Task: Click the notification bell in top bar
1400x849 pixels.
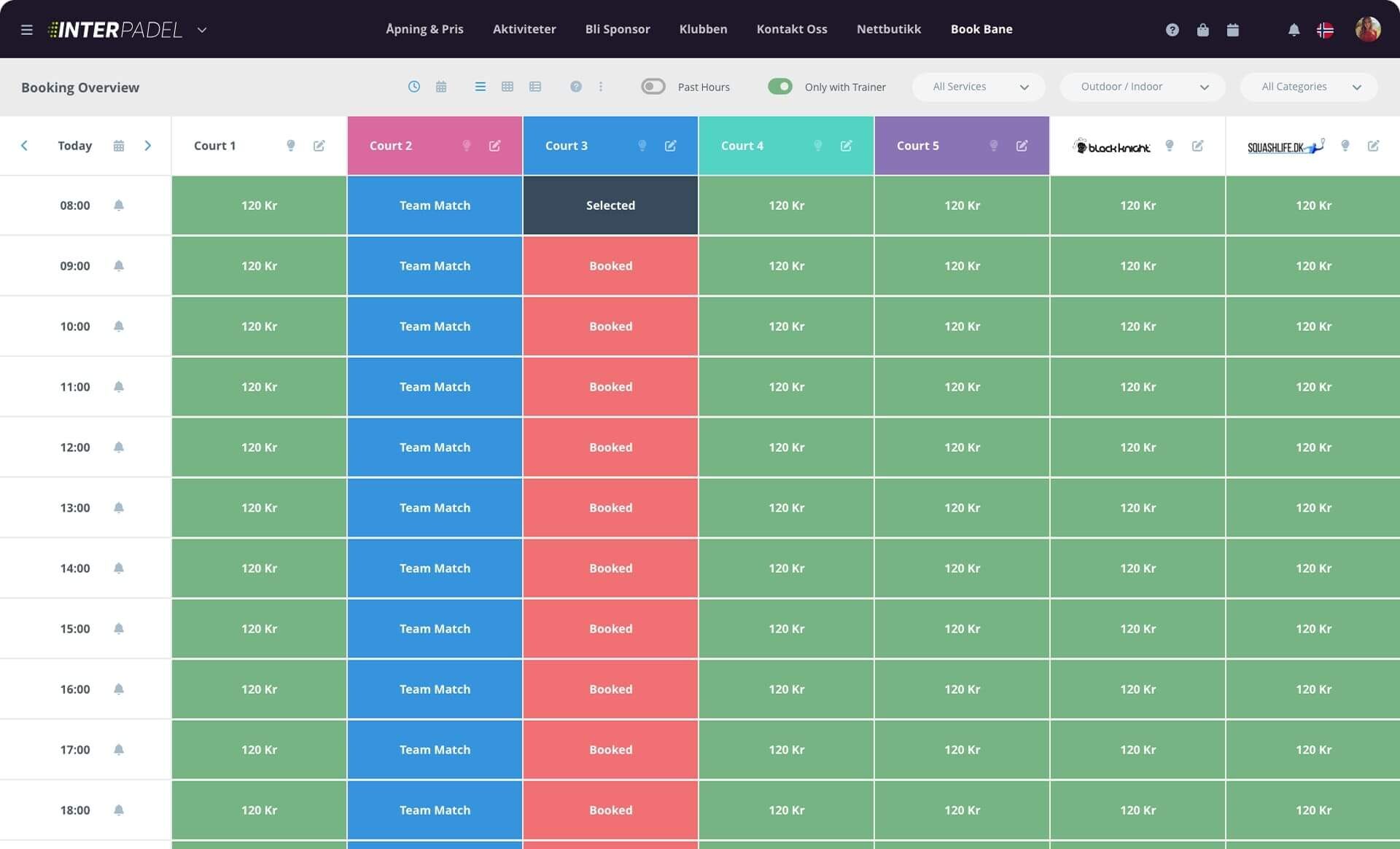Action: [x=1294, y=30]
